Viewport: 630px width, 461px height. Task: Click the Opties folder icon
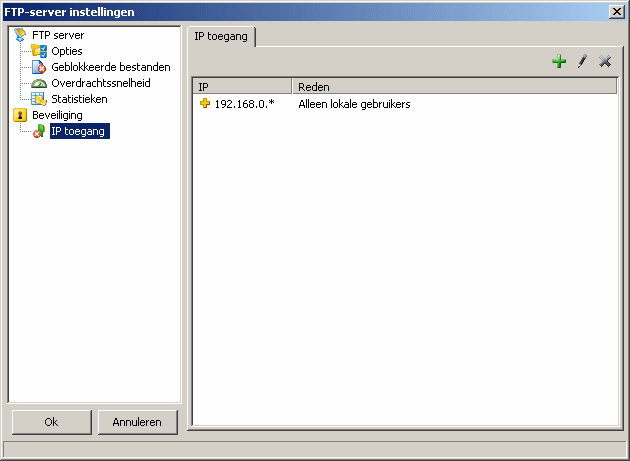pyautogui.click(x=39, y=51)
